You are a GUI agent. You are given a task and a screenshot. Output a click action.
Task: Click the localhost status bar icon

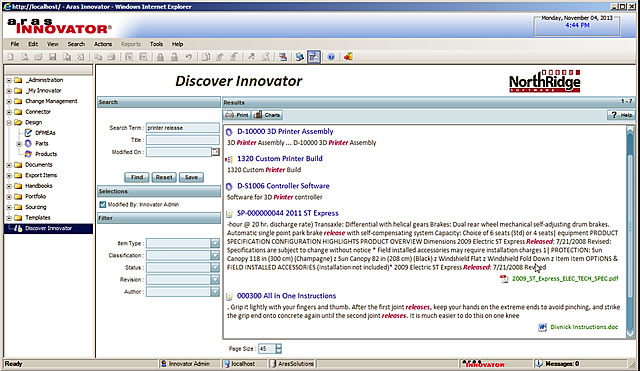click(227, 364)
